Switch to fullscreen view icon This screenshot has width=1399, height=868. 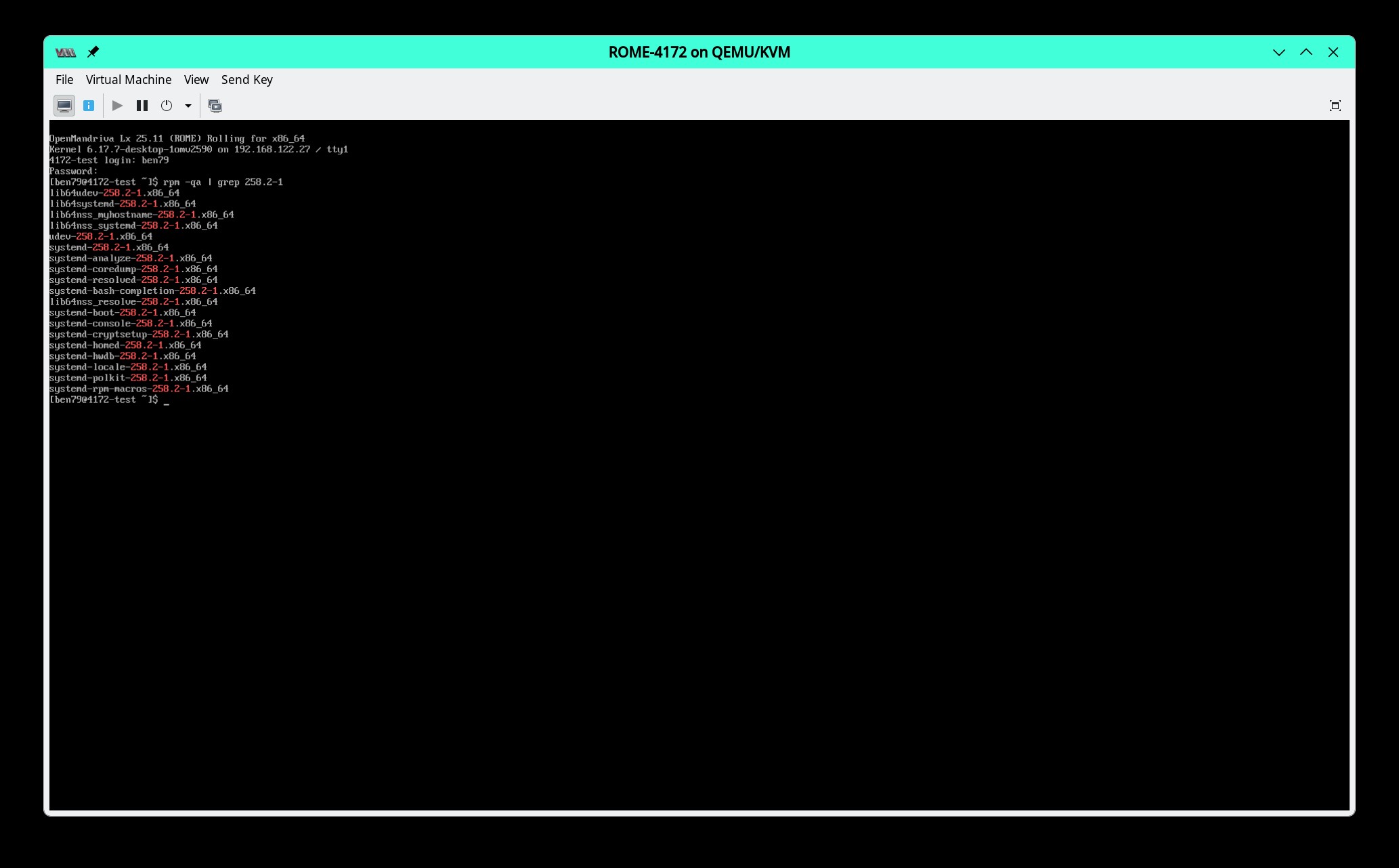click(x=1335, y=106)
